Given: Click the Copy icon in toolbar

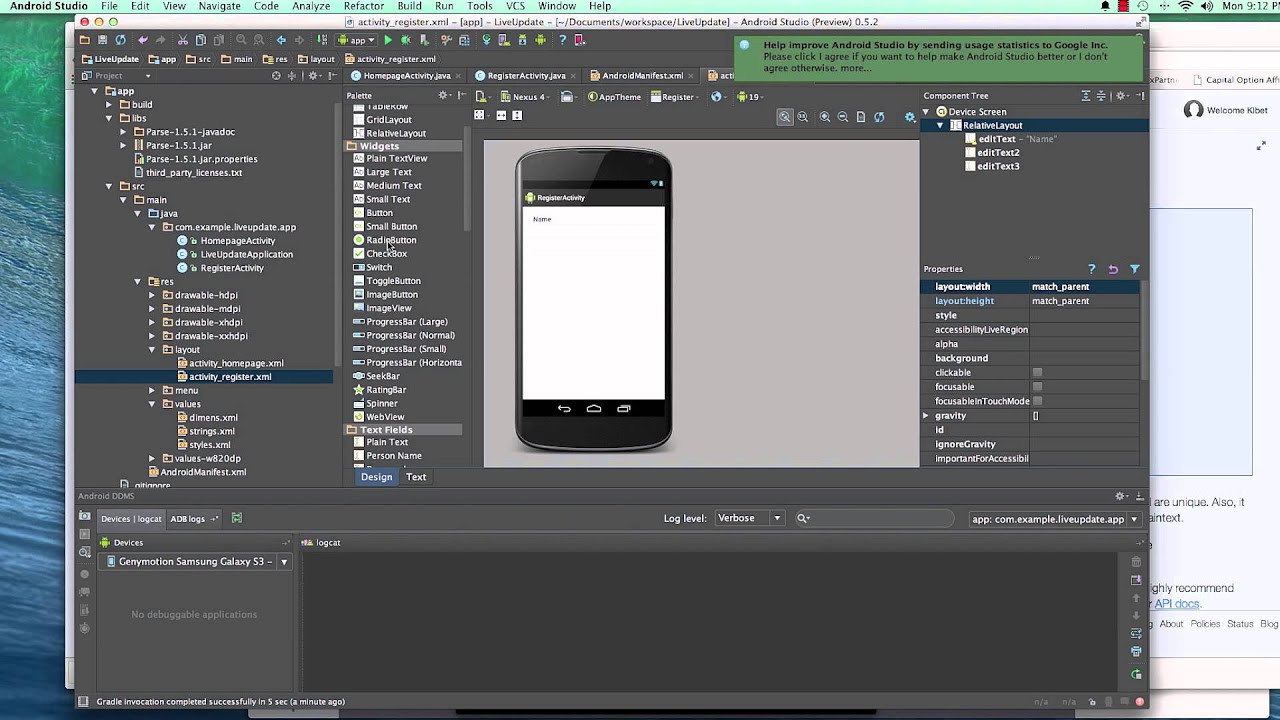Looking at the screenshot, I should pos(201,40).
